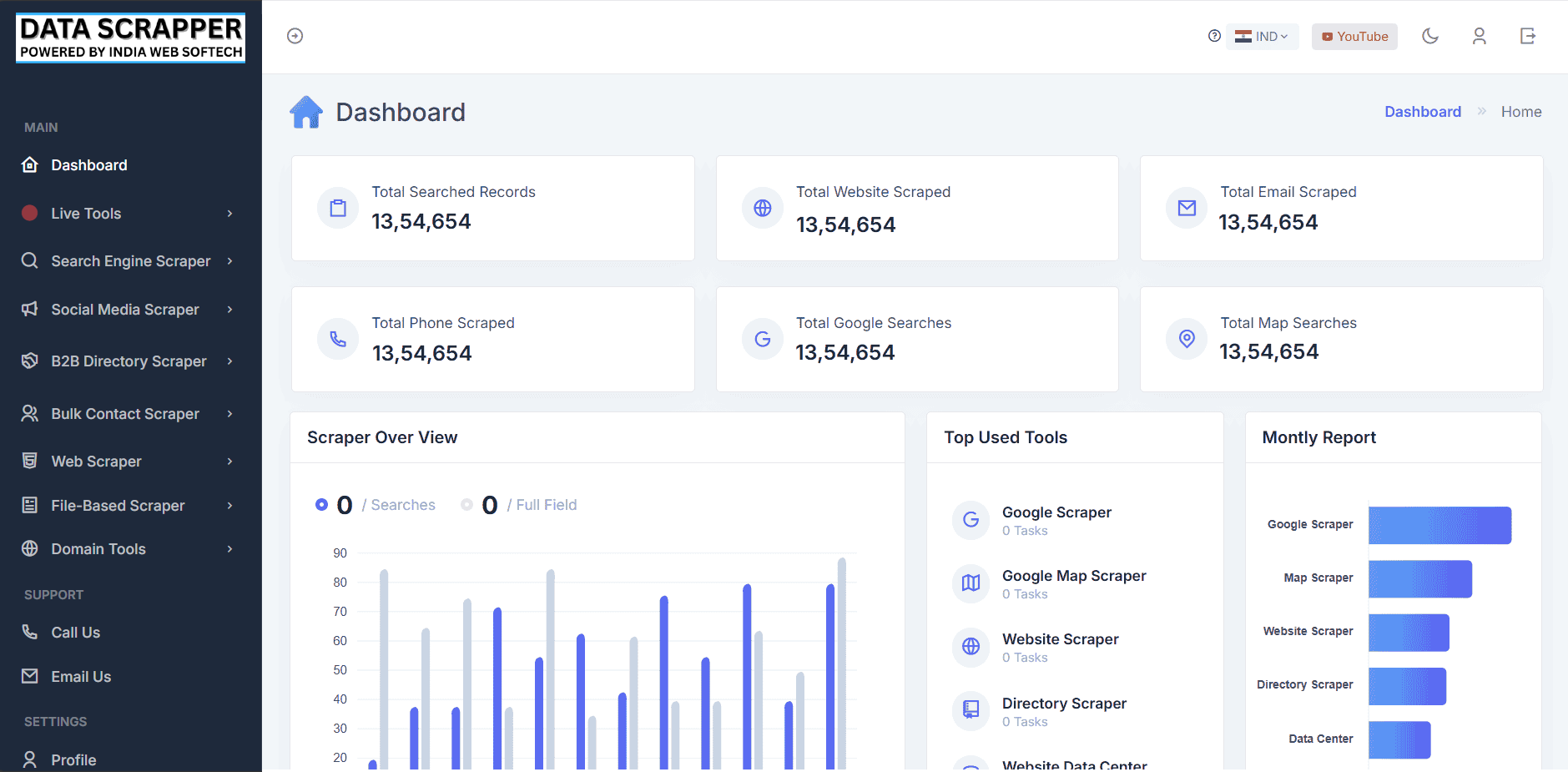The height and width of the screenshot is (772, 1568).
Task: Click the help question mark icon
Action: pos(1214,35)
